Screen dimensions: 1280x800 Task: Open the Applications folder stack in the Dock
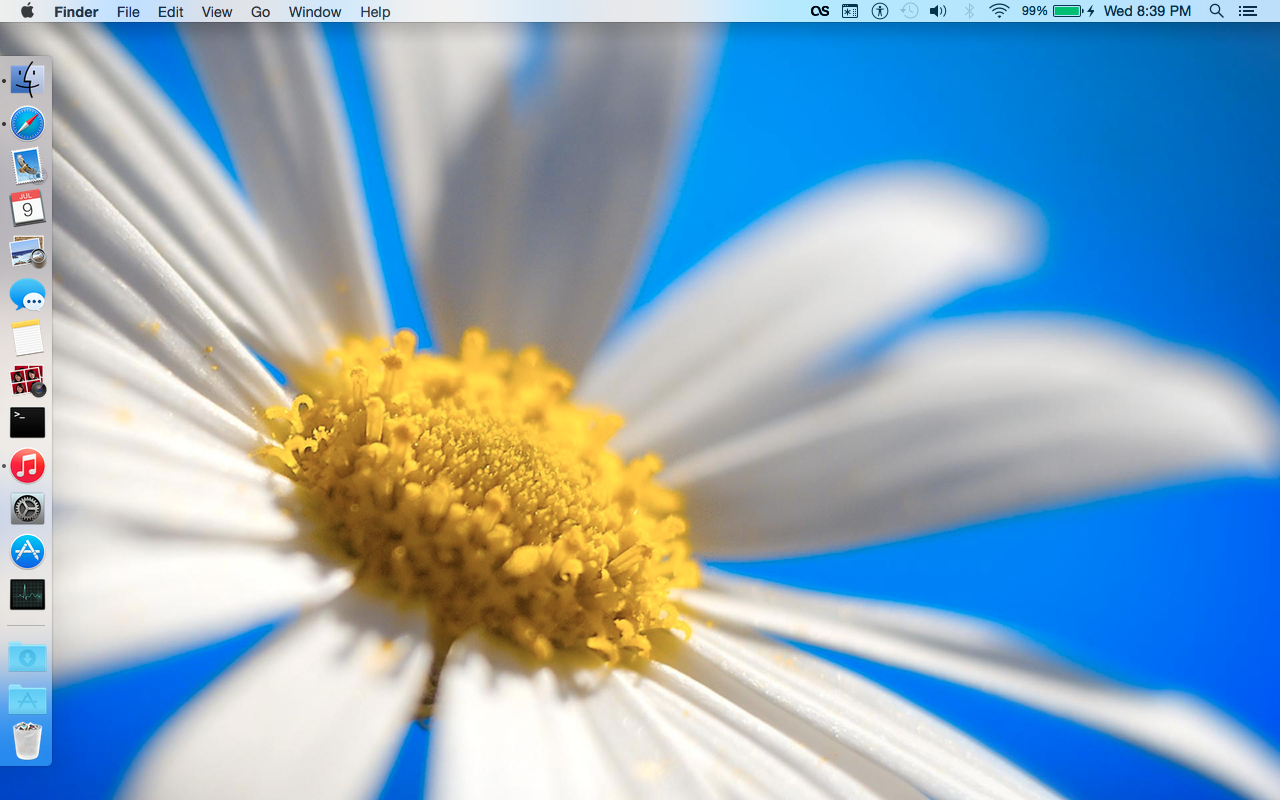pyautogui.click(x=27, y=699)
